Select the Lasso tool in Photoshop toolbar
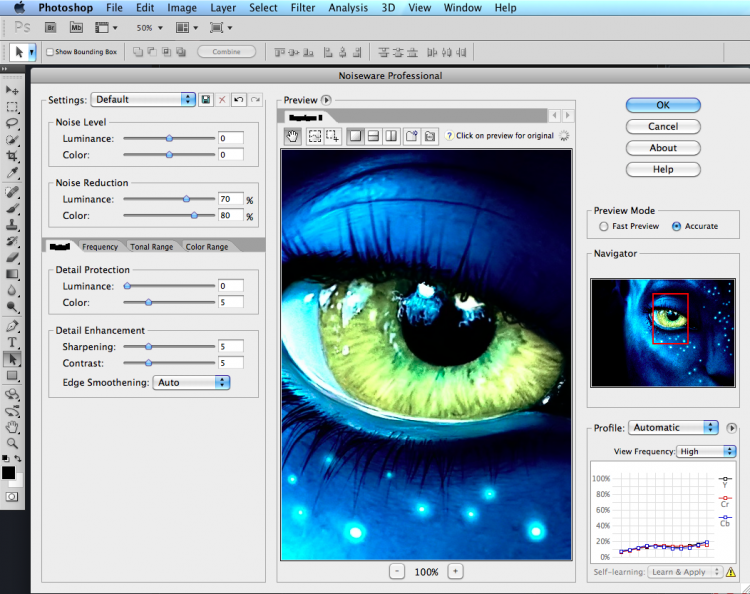This screenshot has height=594, width=750. 12,123
